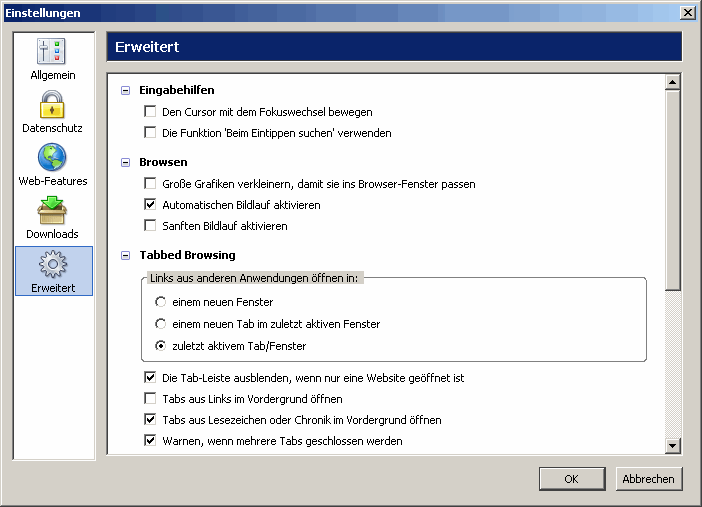
Task: Enable 'Sanften Bildlauf aktivieren' checkbox
Action: [x=151, y=226]
